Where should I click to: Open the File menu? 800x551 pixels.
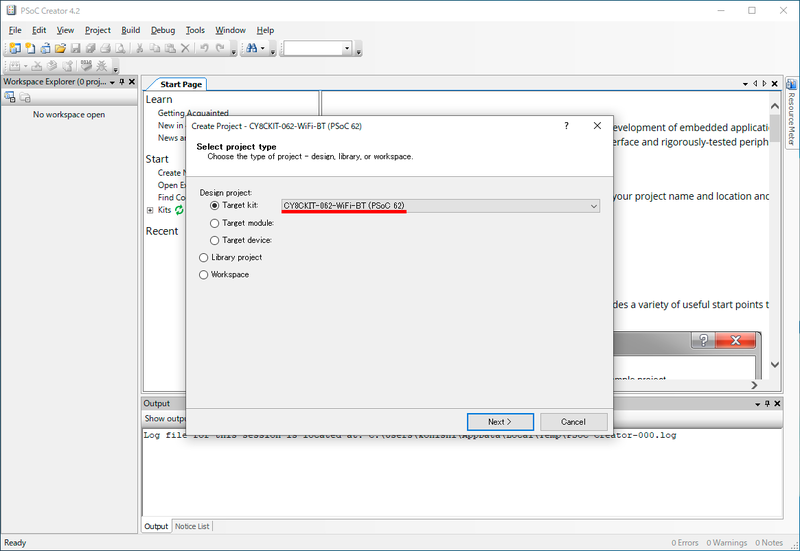pos(15,30)
